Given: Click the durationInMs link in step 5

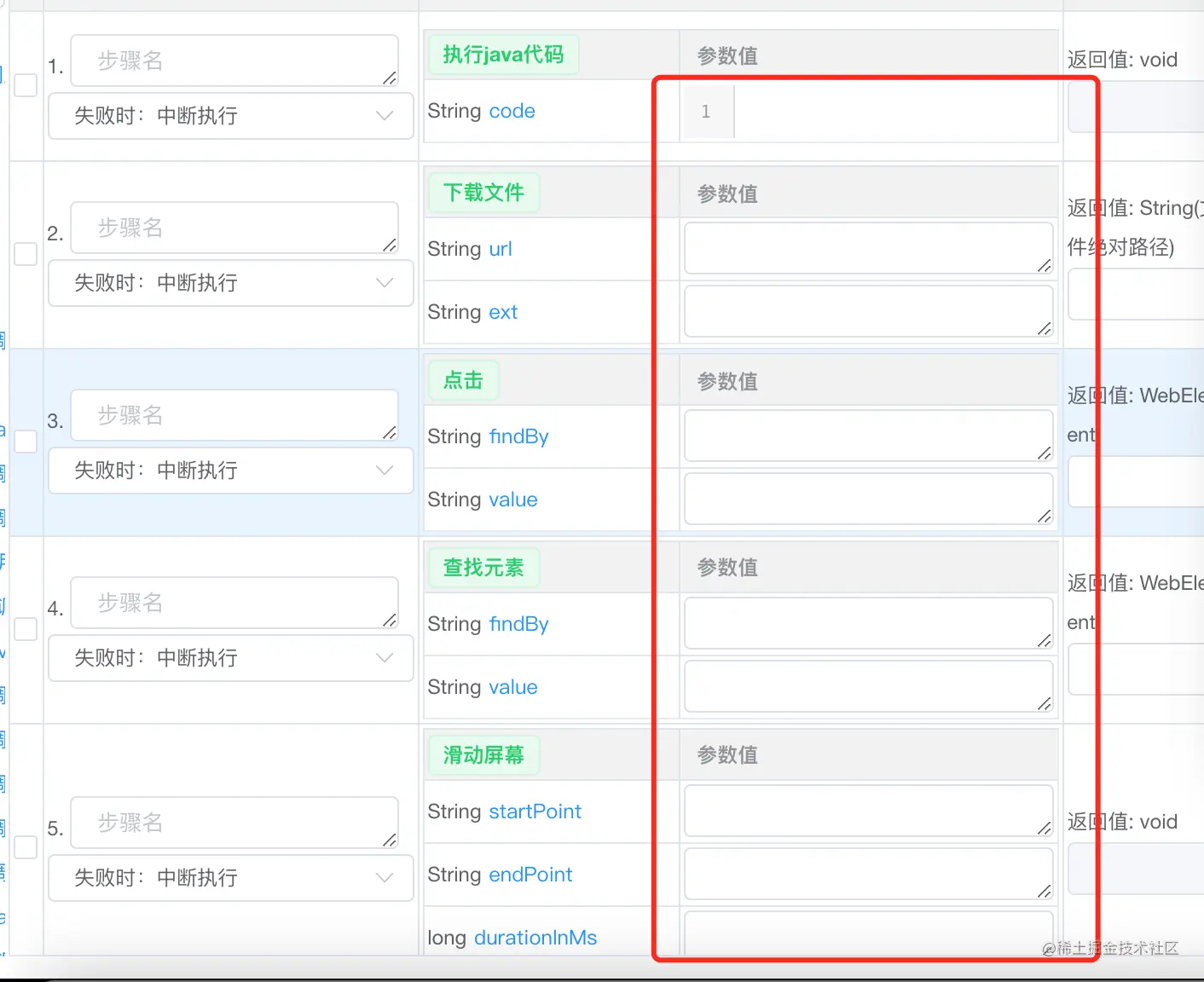Looking at the screenshot, I should pos(535,937).
